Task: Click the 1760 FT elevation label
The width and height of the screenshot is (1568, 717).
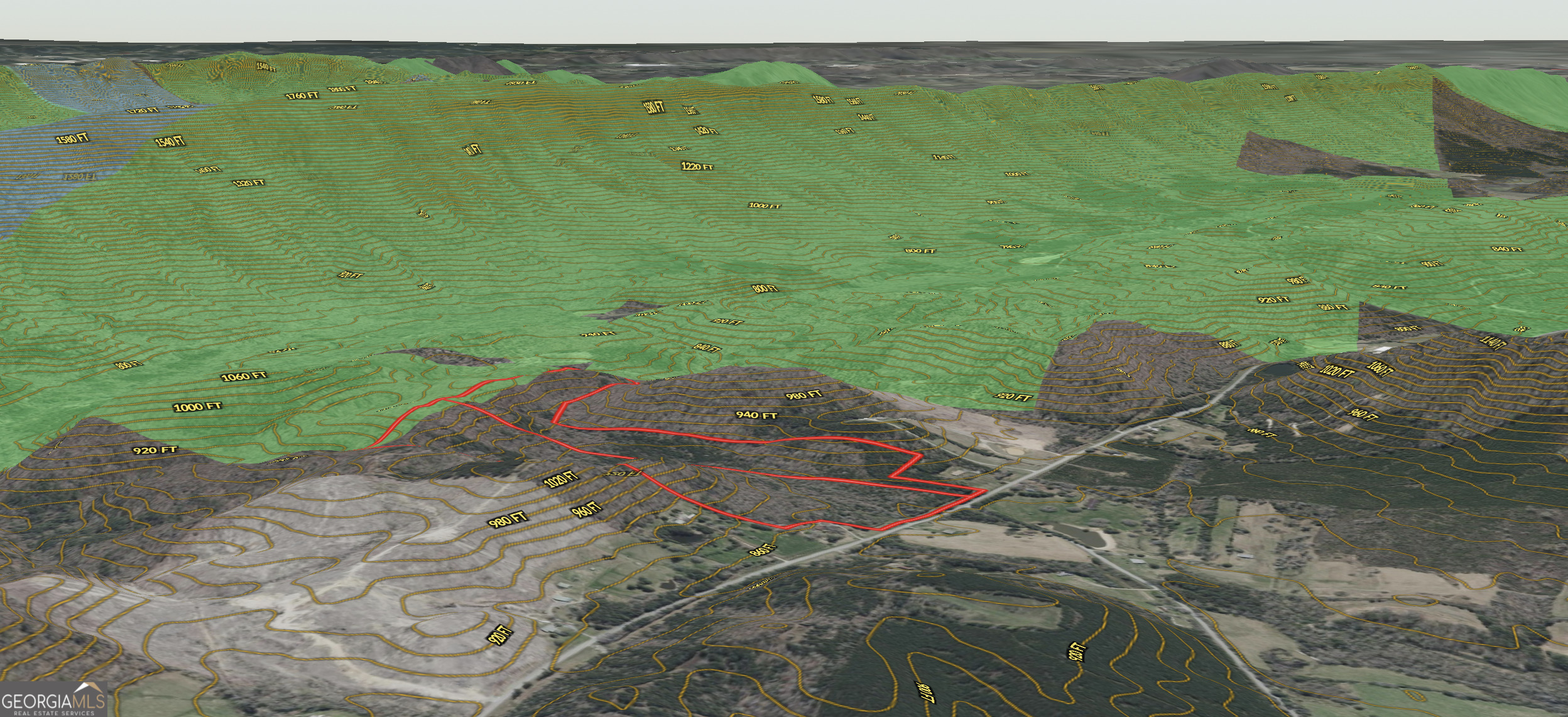Action: 302,96
